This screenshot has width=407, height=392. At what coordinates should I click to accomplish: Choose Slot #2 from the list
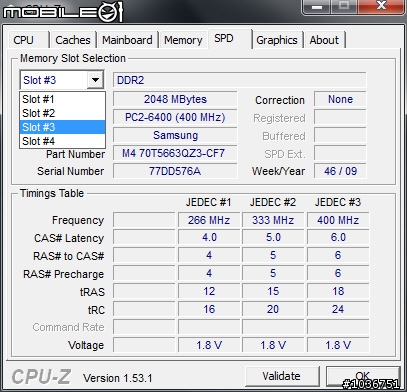pyautogui.click(x=63, y=113)
